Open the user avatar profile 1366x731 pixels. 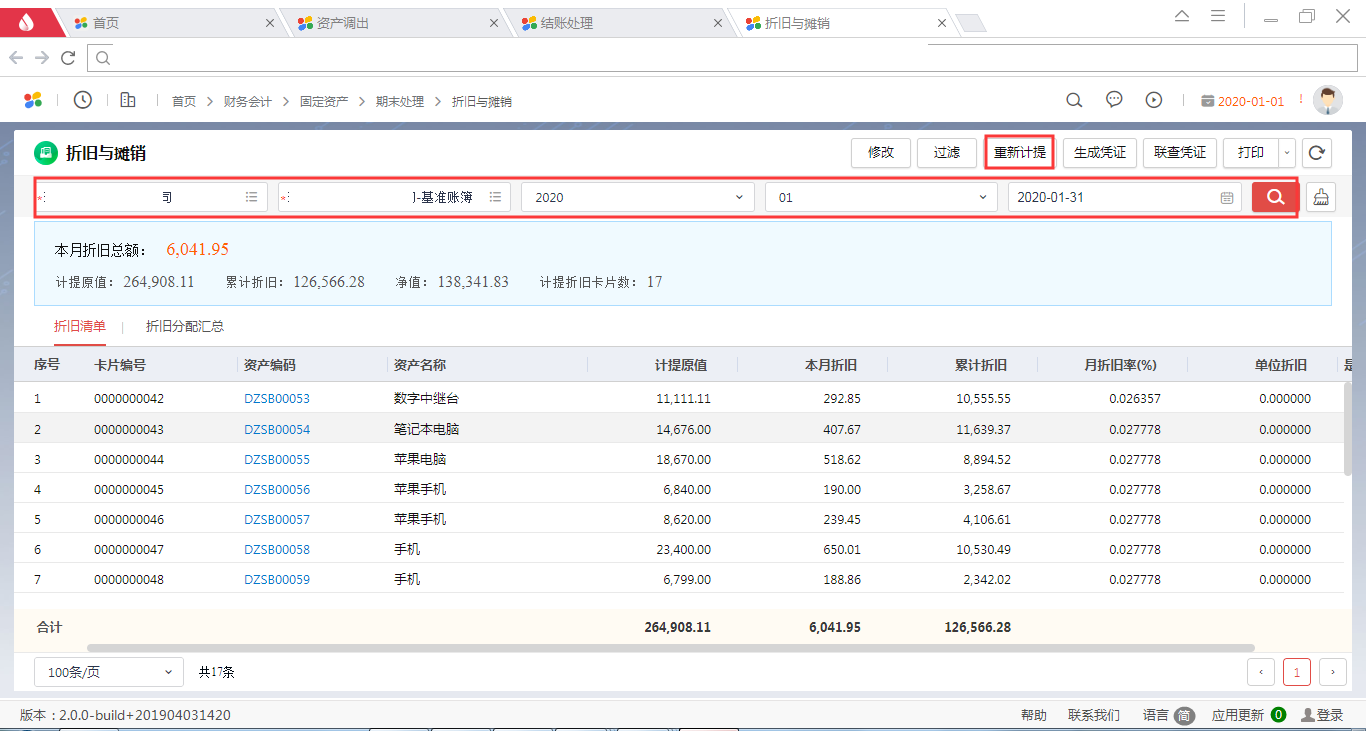(x=1328, y=100)
